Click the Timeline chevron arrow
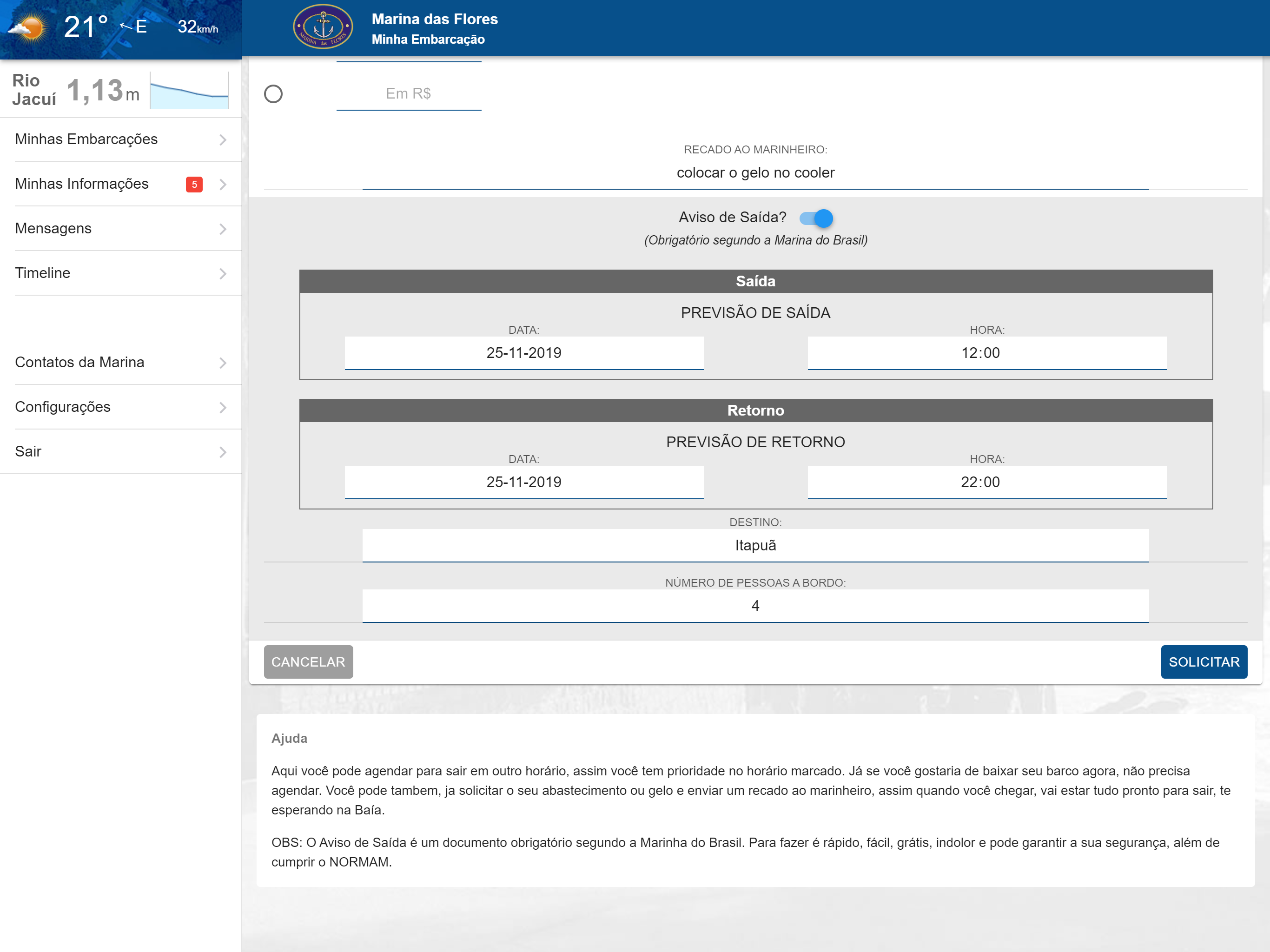Image resolution: width=1270 pixels, height=952 pixels. 223,274
